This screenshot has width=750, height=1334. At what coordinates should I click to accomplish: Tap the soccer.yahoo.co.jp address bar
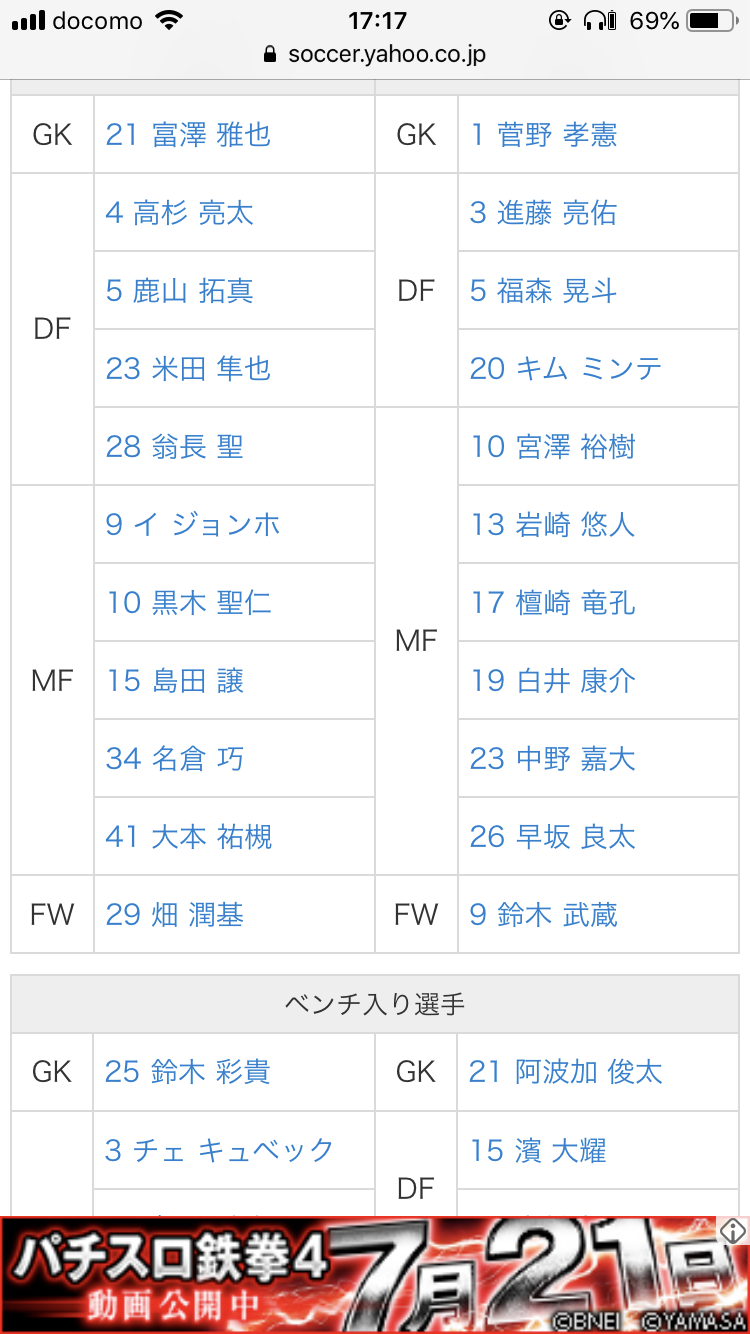pyautogui.click(x=386, y=55)
